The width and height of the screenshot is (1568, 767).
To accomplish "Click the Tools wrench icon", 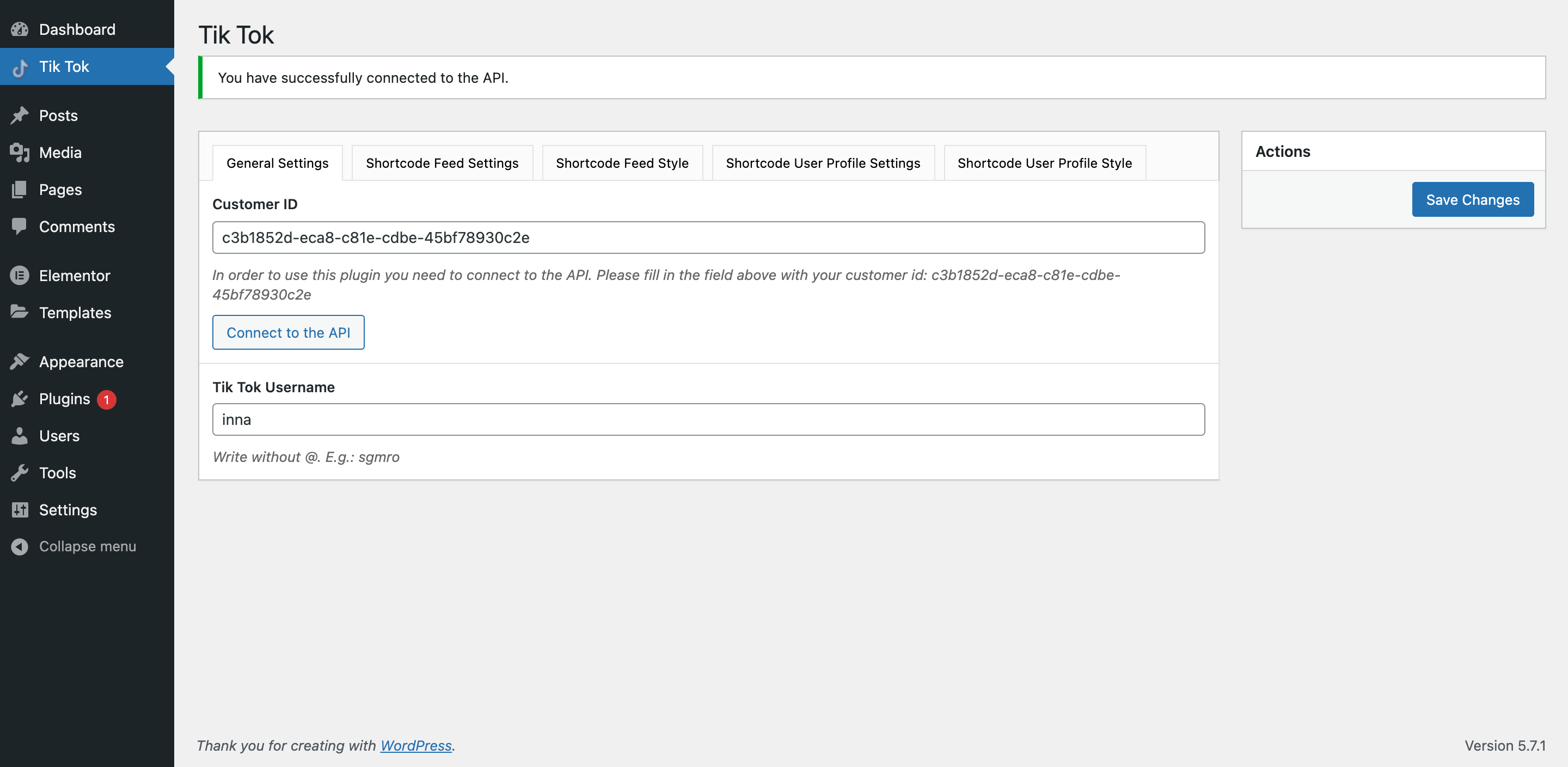I will click(20, 473).
